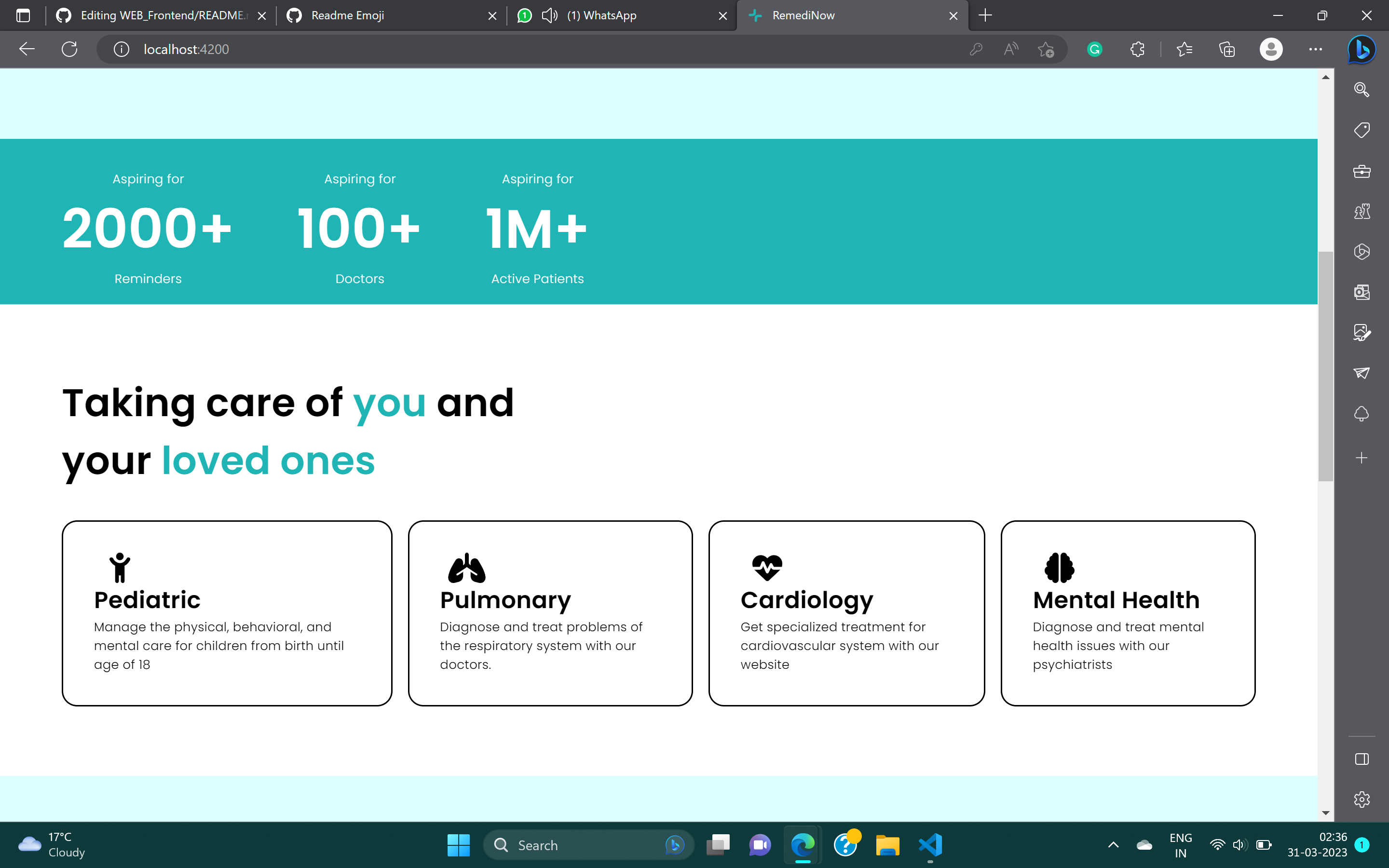Click the Pulmonary specialty card
Image resolution: width=1389 pixels, height=868 pixels.
[x=550, y=613]
